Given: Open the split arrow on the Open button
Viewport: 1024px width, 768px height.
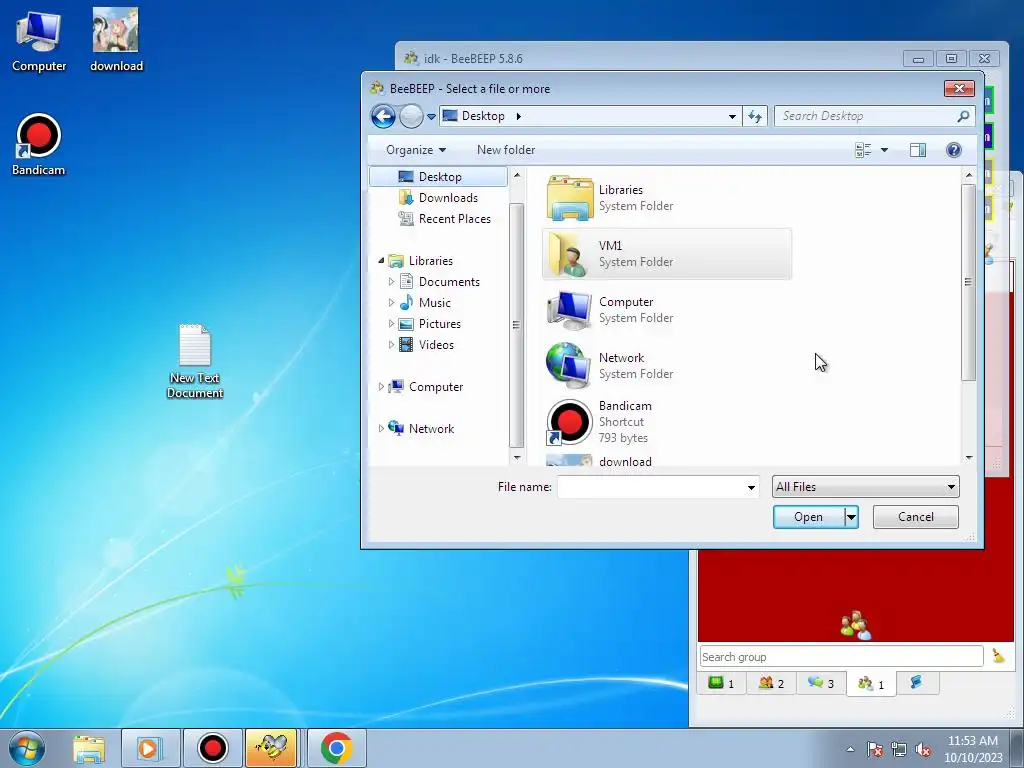Looking at the screenshot, I should coord(851,517).
